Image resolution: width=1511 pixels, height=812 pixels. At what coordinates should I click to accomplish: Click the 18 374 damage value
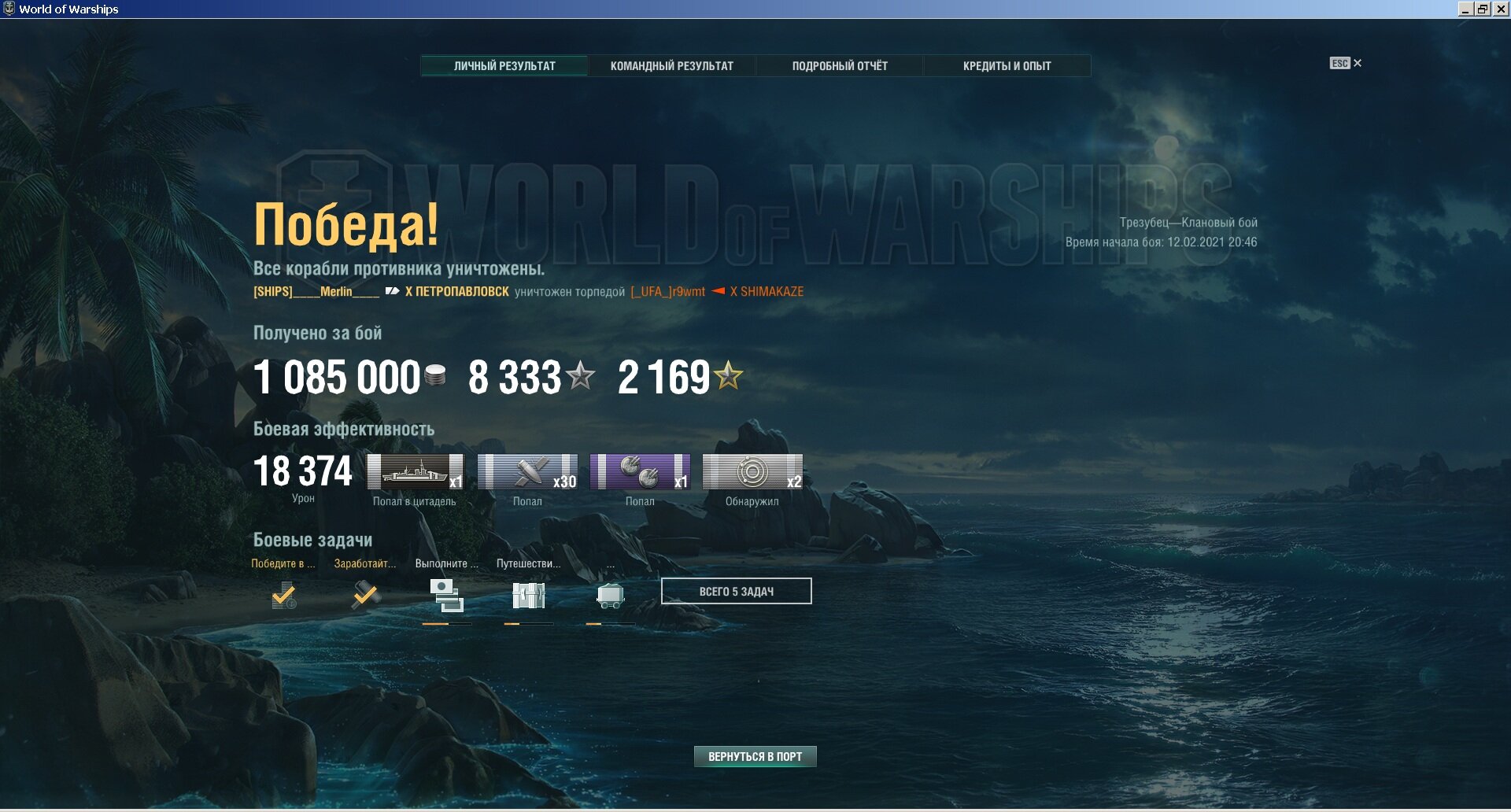303,471
